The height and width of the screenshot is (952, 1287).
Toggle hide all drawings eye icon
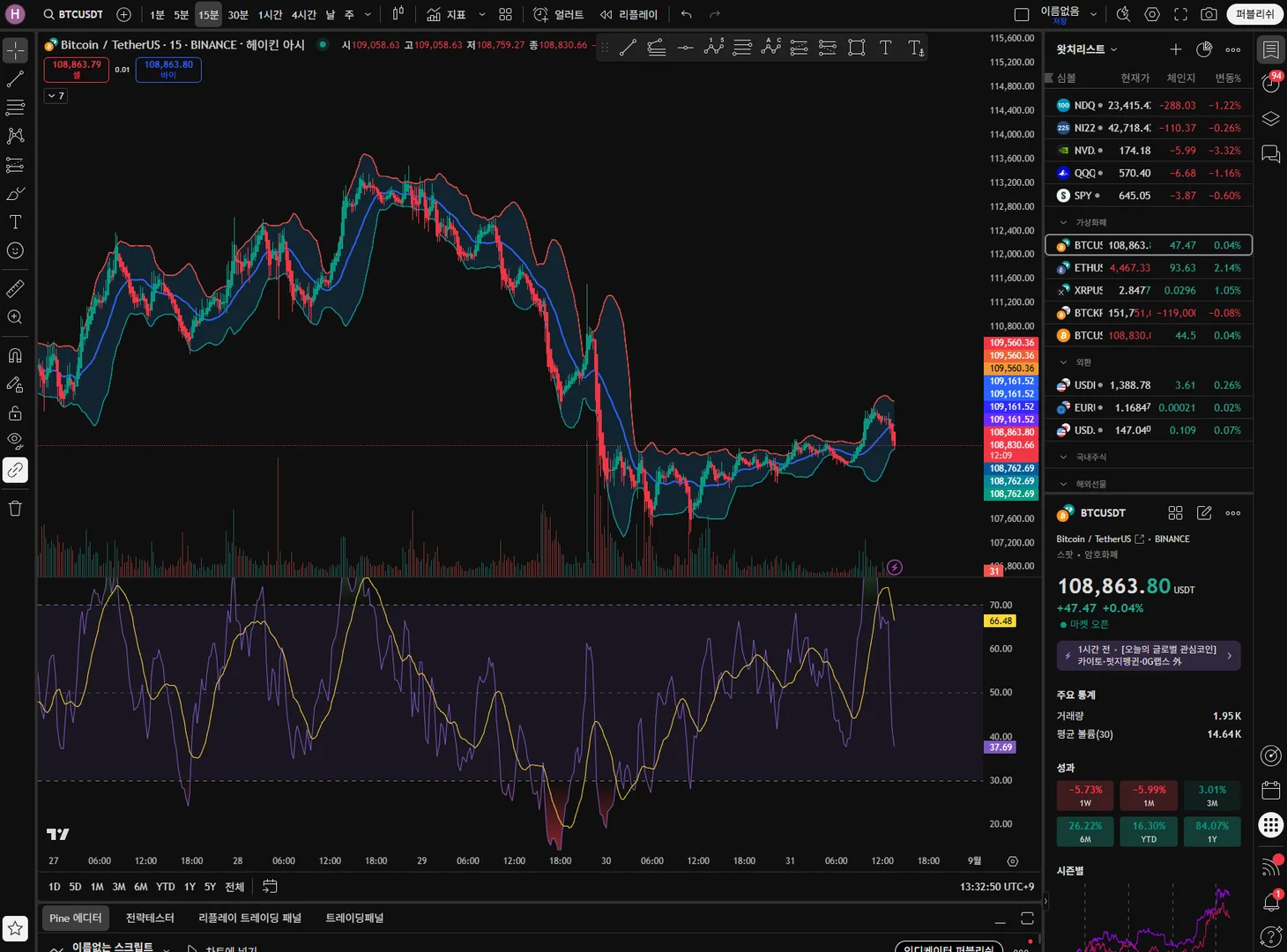click(x=15, y=441)
